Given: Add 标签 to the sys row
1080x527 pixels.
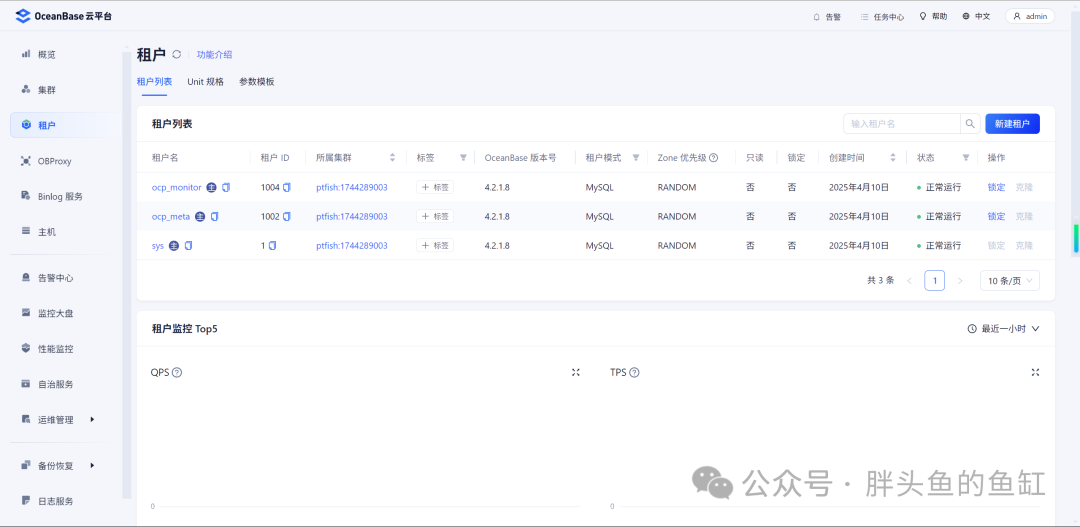Looking at the screenshot, I should point(435,245).
